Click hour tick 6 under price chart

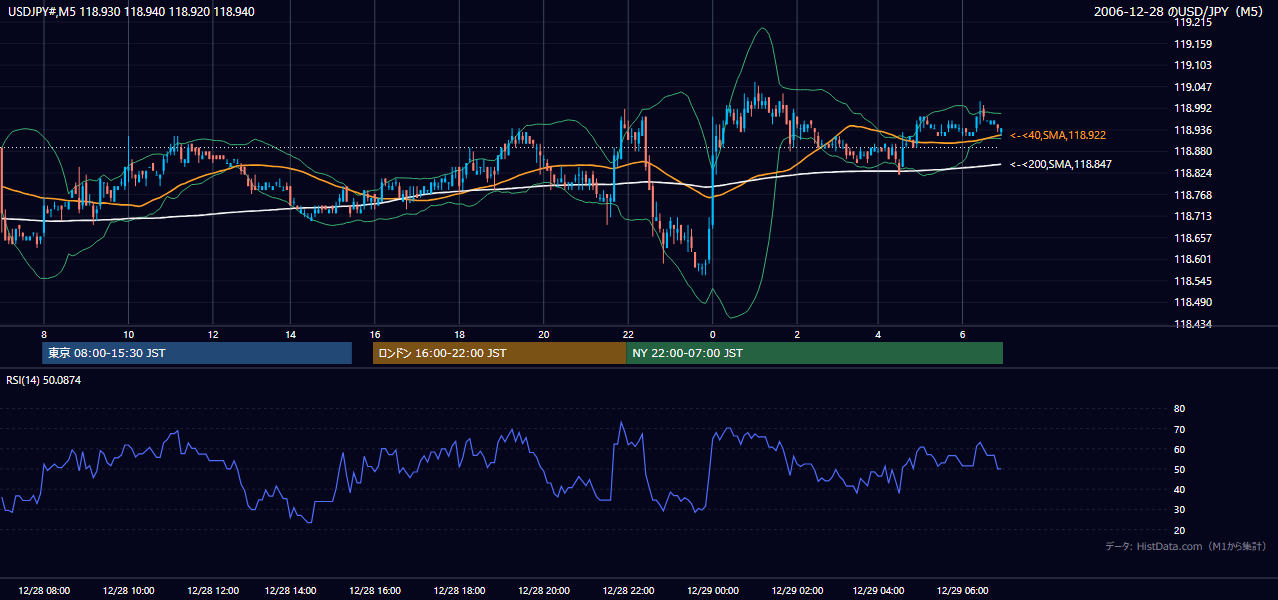click(x=961, y=334)
